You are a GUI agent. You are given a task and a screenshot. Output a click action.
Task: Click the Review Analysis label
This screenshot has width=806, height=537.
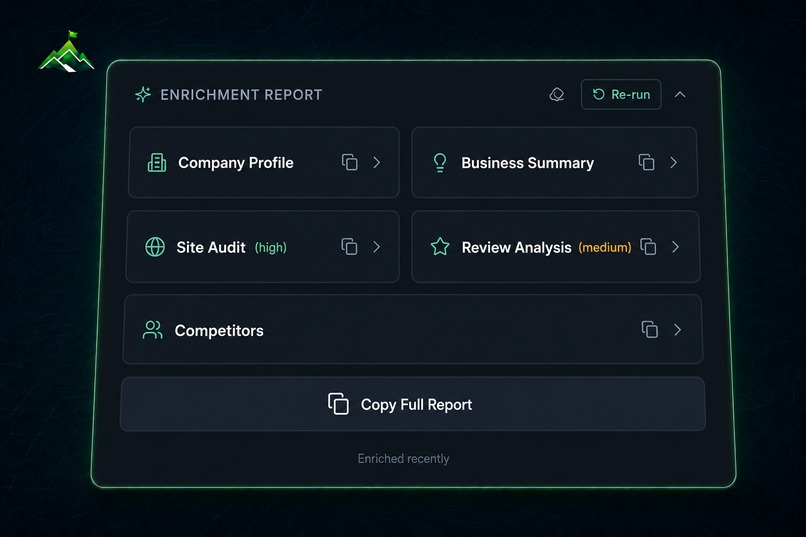point(517,248)
